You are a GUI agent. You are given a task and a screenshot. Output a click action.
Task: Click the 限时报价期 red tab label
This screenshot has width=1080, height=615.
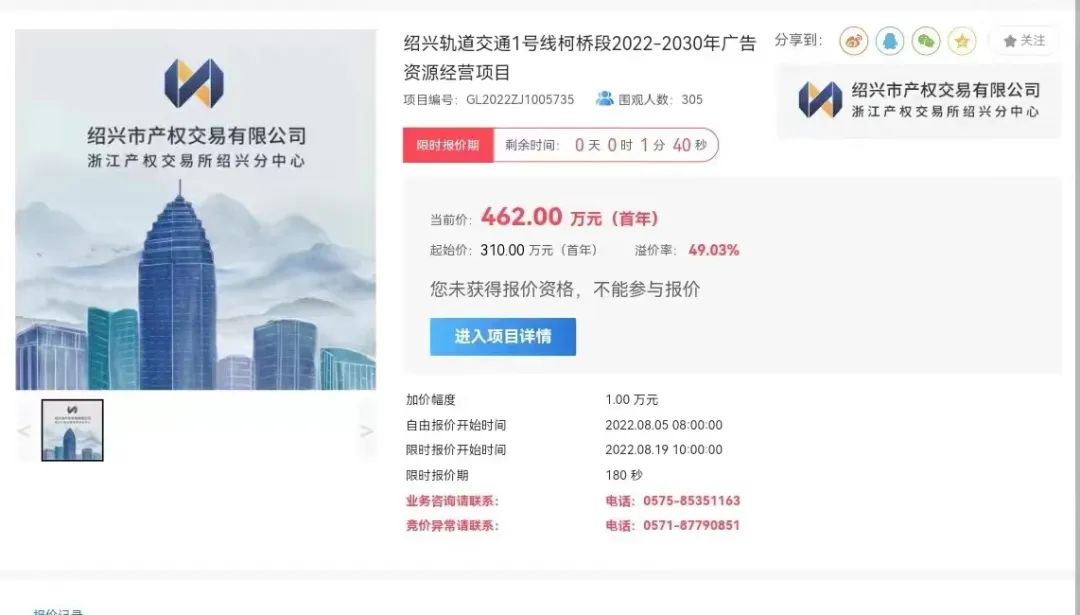coord(448,145)
